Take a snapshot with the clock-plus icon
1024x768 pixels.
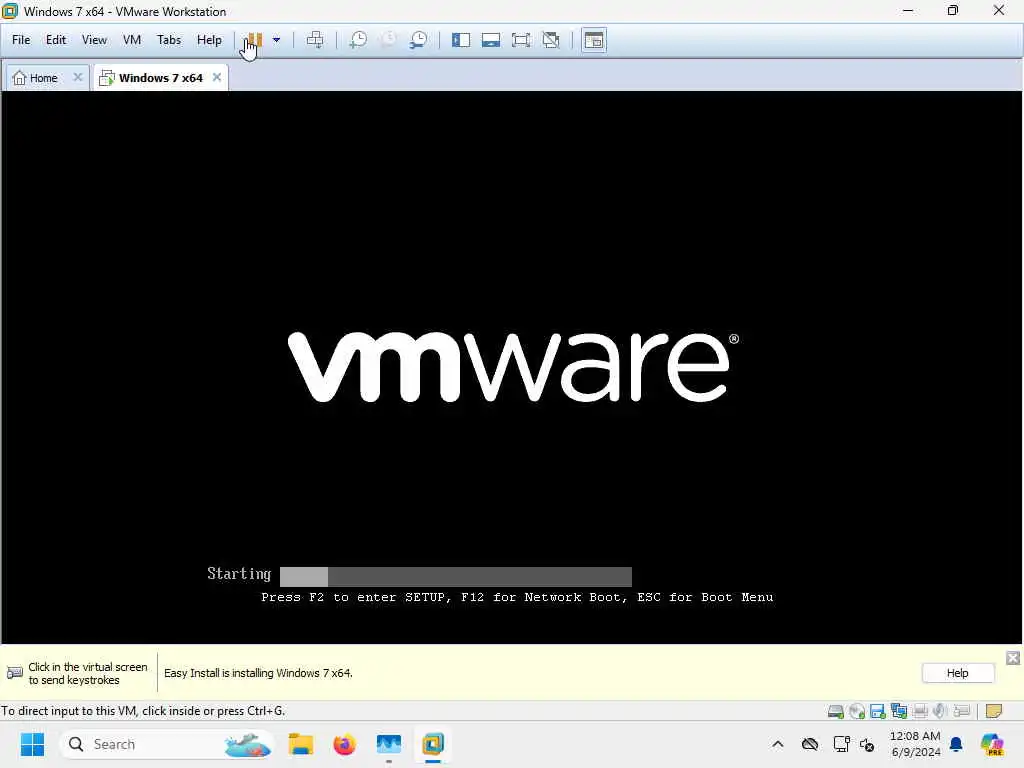click(358, 40)
